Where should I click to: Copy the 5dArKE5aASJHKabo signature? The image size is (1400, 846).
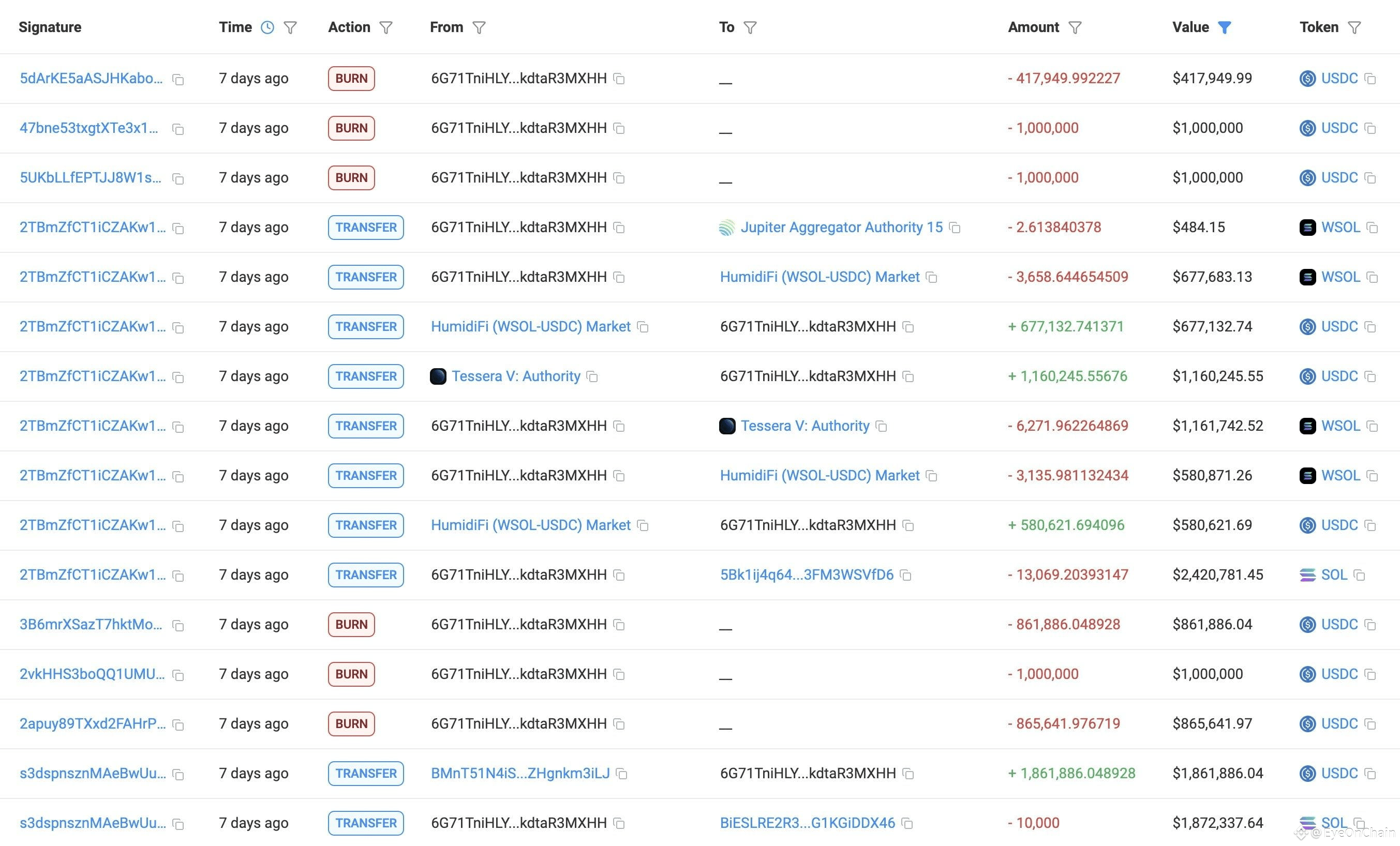tap(178, 80)
